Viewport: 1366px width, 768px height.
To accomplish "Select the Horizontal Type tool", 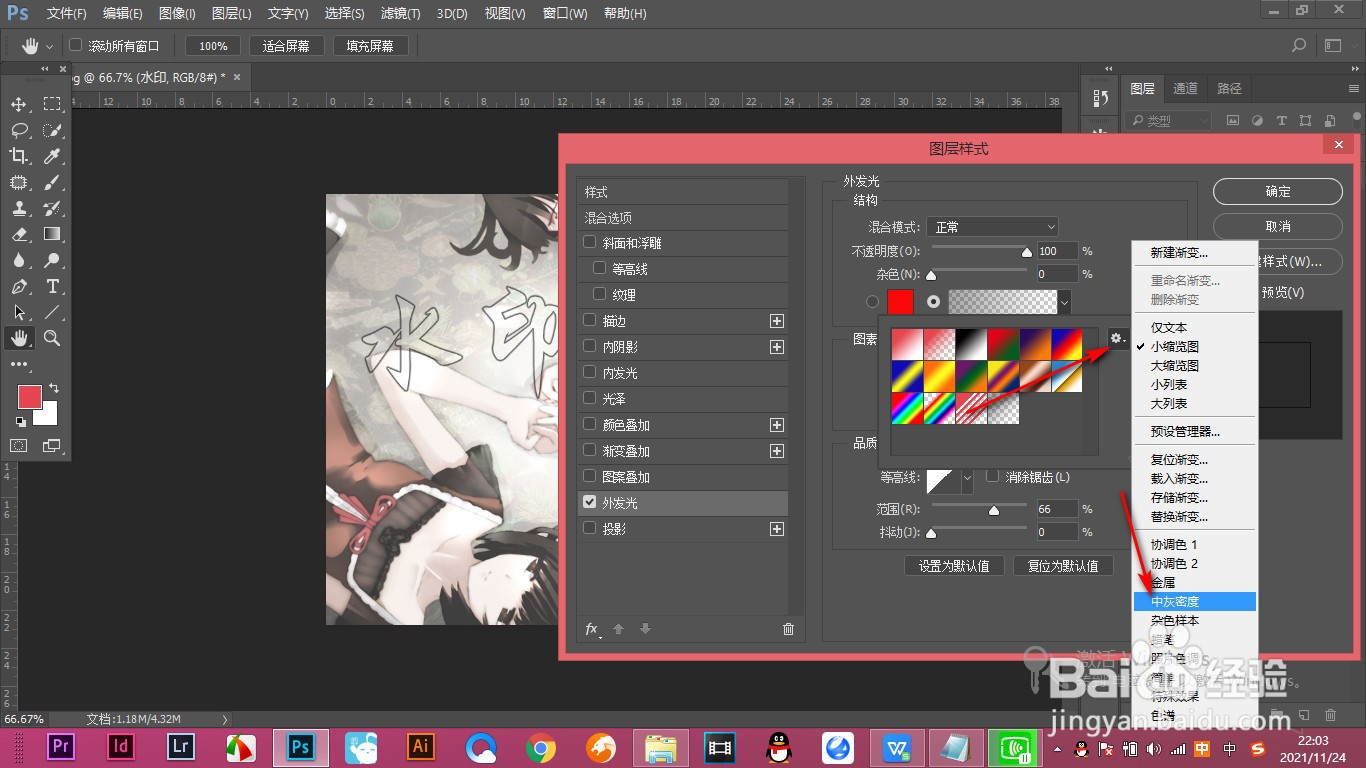I will click(x=52, y=286).
